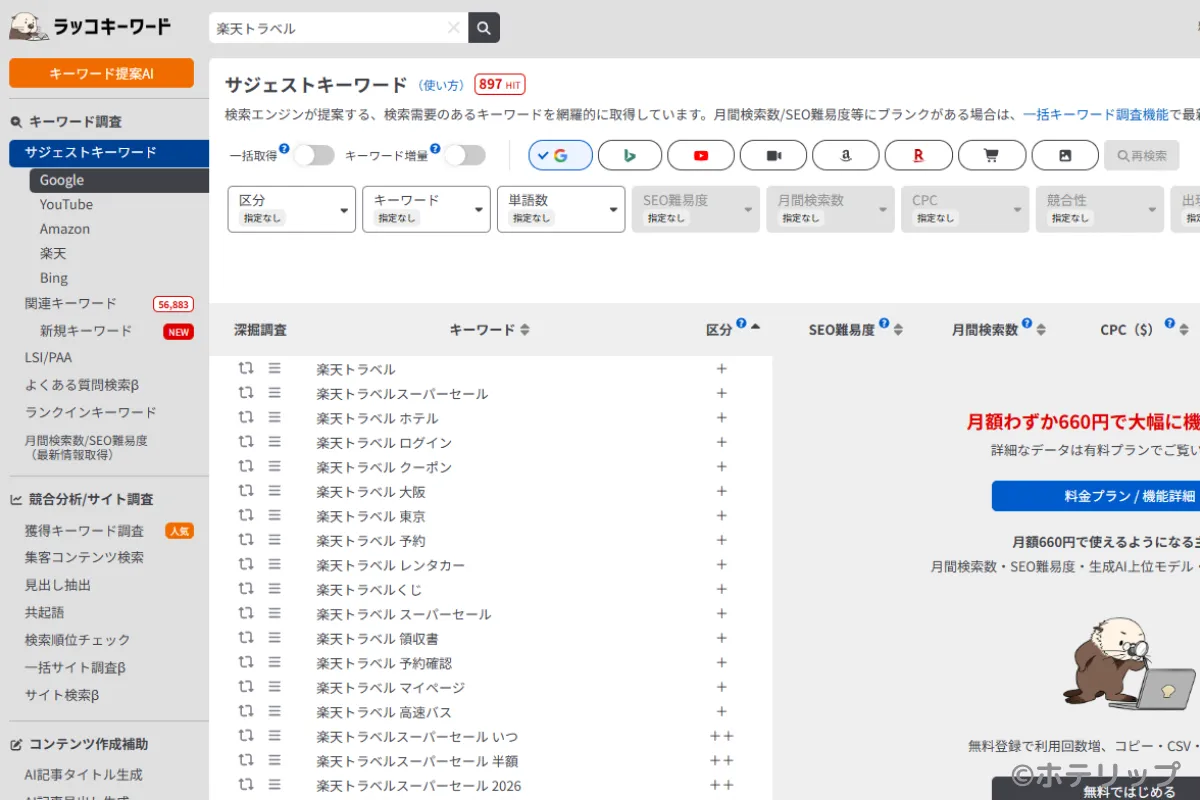Click the 再検索 button
The image size is (1200, 800).
click(1141, 155)
